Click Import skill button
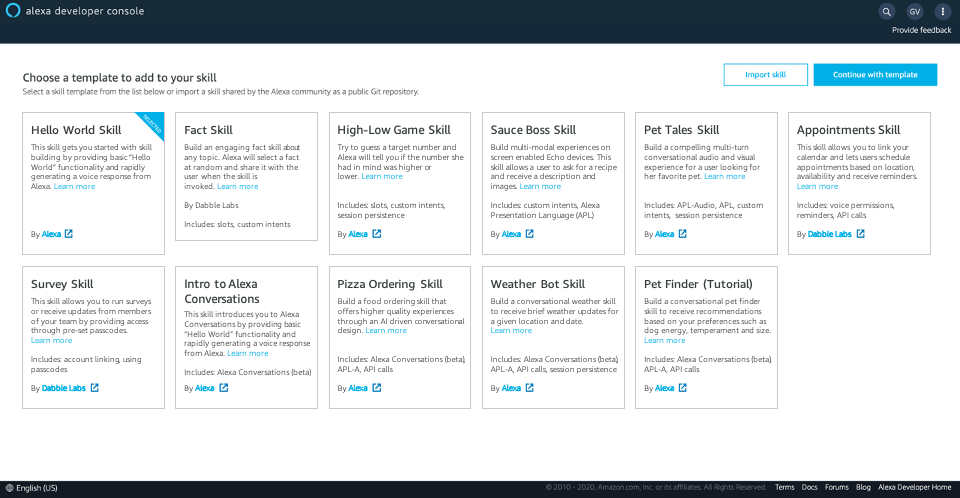 click(765, 75)
